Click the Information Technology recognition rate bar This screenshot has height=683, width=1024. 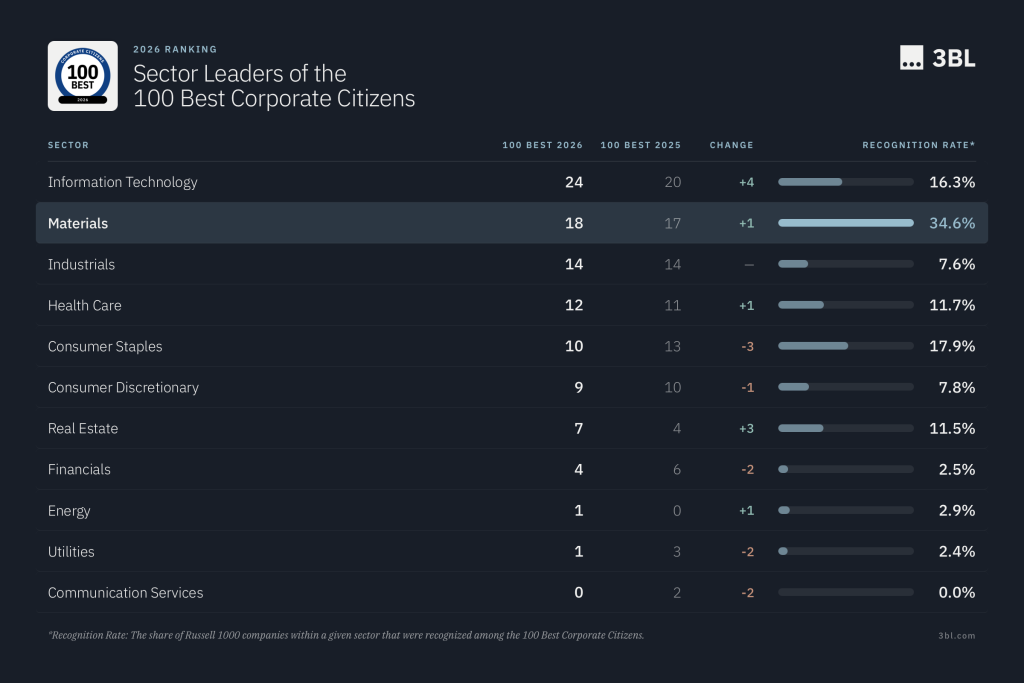pyautogui.click(x=846, y=182)
